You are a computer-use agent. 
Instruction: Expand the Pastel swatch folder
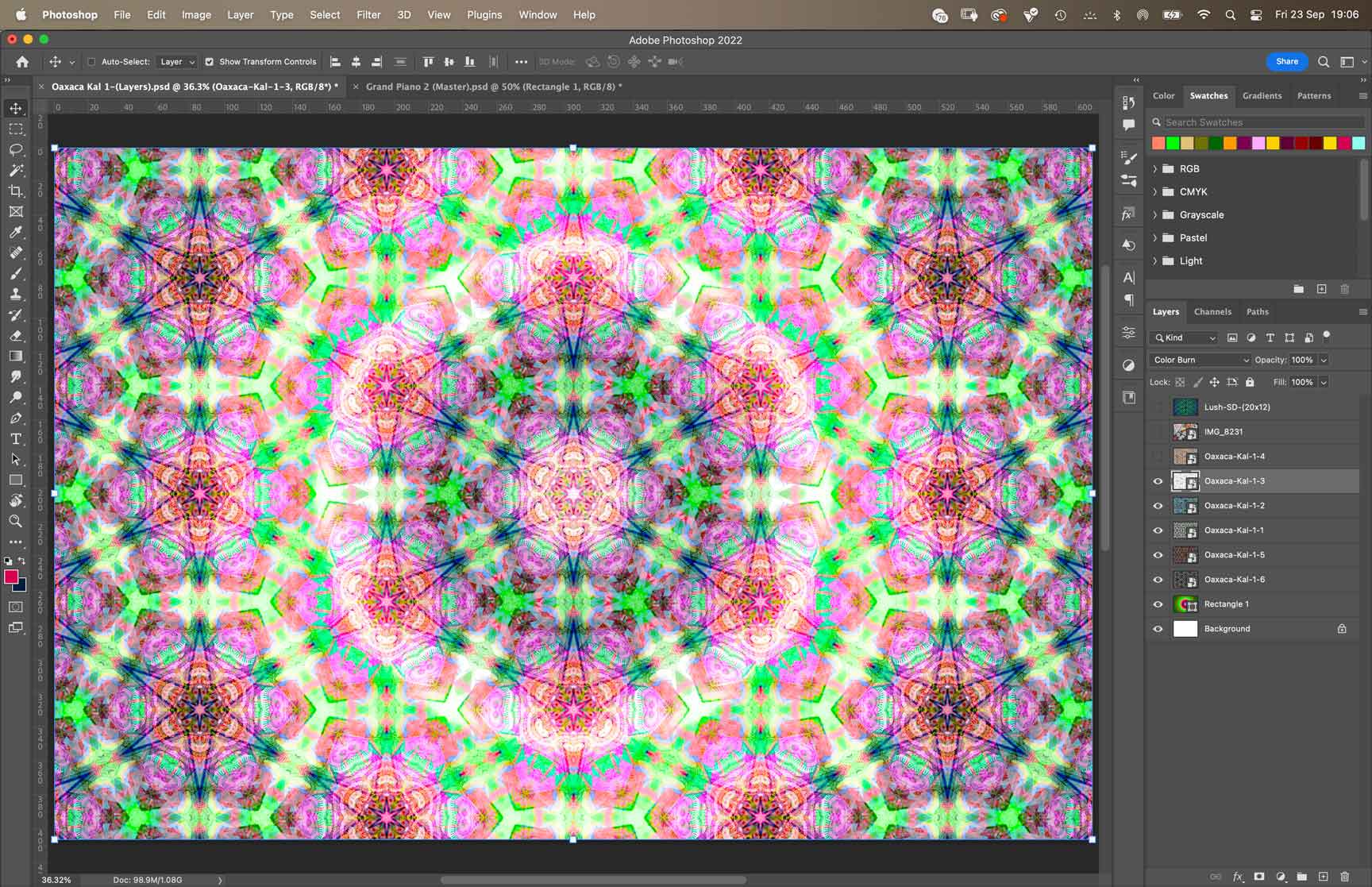pyautogui.click(x=1155, y=237)
